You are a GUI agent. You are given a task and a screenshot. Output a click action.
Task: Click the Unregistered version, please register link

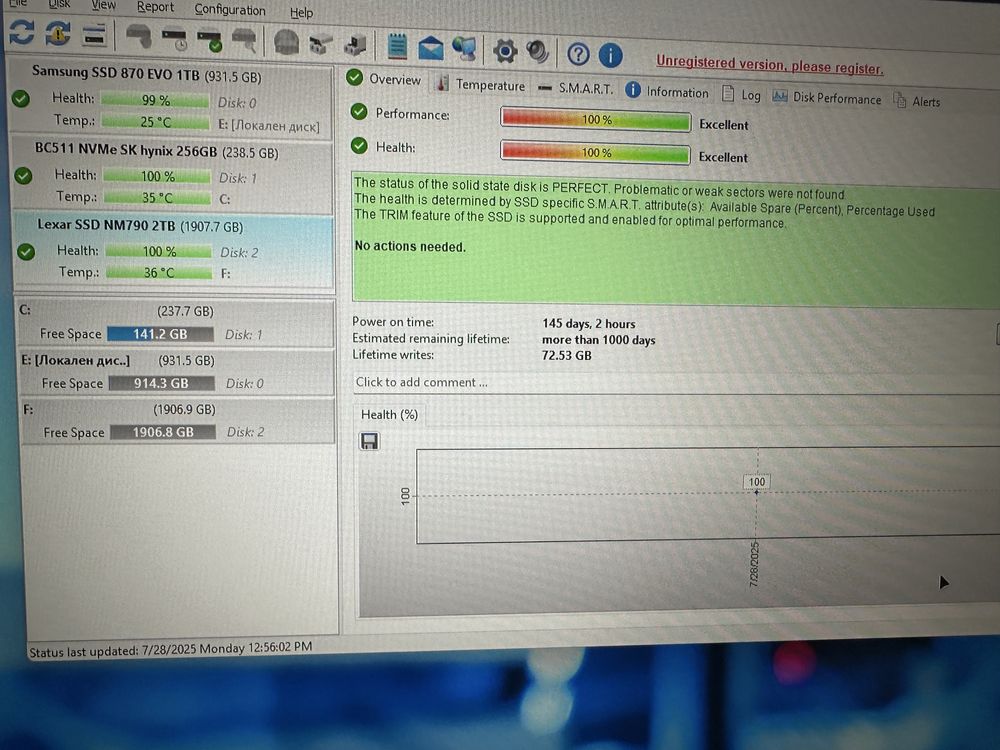click(770, 64)
